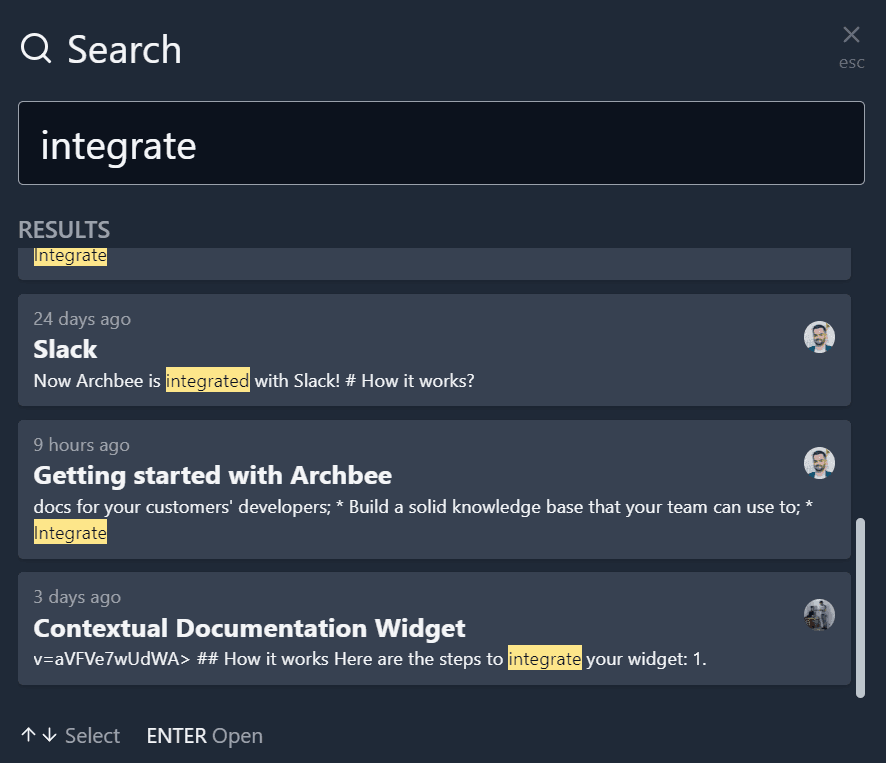Click the highlighted word integrated in the Slack result
Viewport: 886px width, 763px height.
click(207, 381)
